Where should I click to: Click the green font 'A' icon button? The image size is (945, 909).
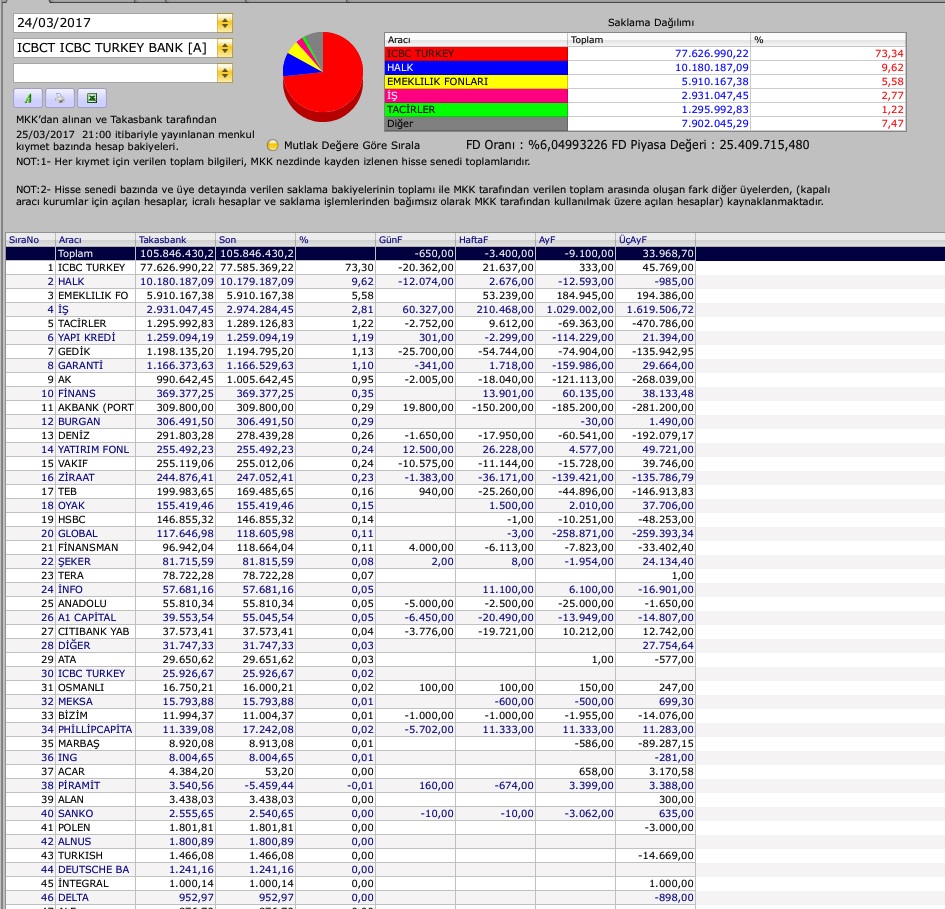pyautogui.click(x=28, y=98)
